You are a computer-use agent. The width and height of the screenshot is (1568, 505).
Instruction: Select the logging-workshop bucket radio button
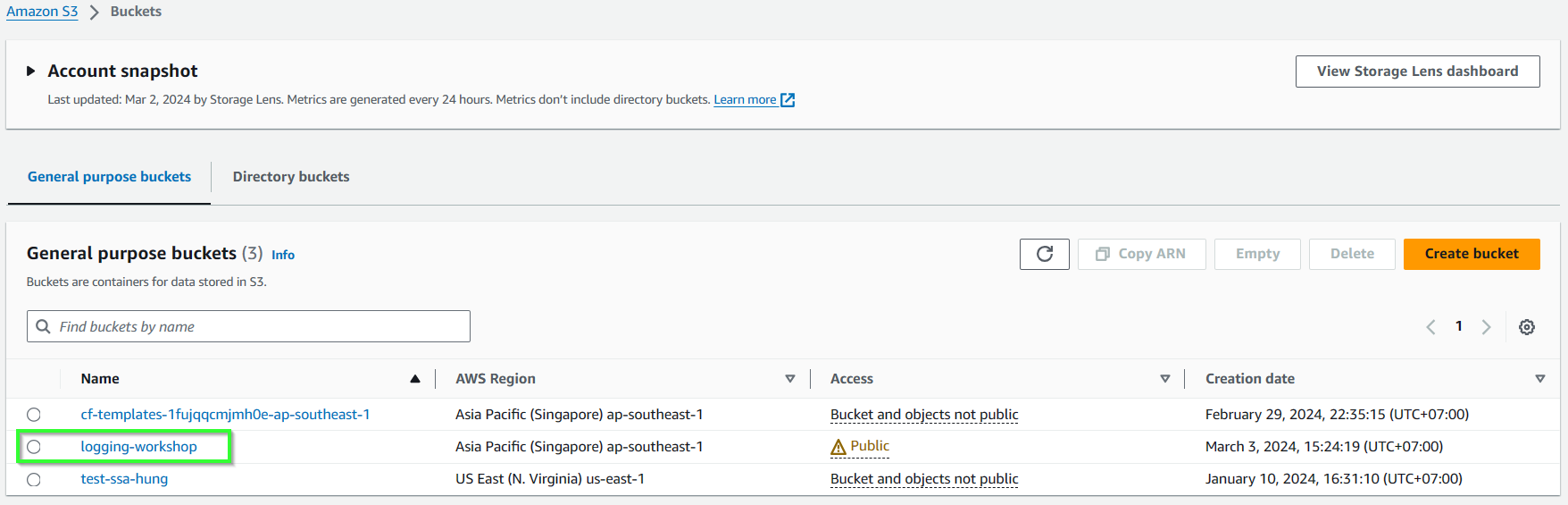coord(34,447)
